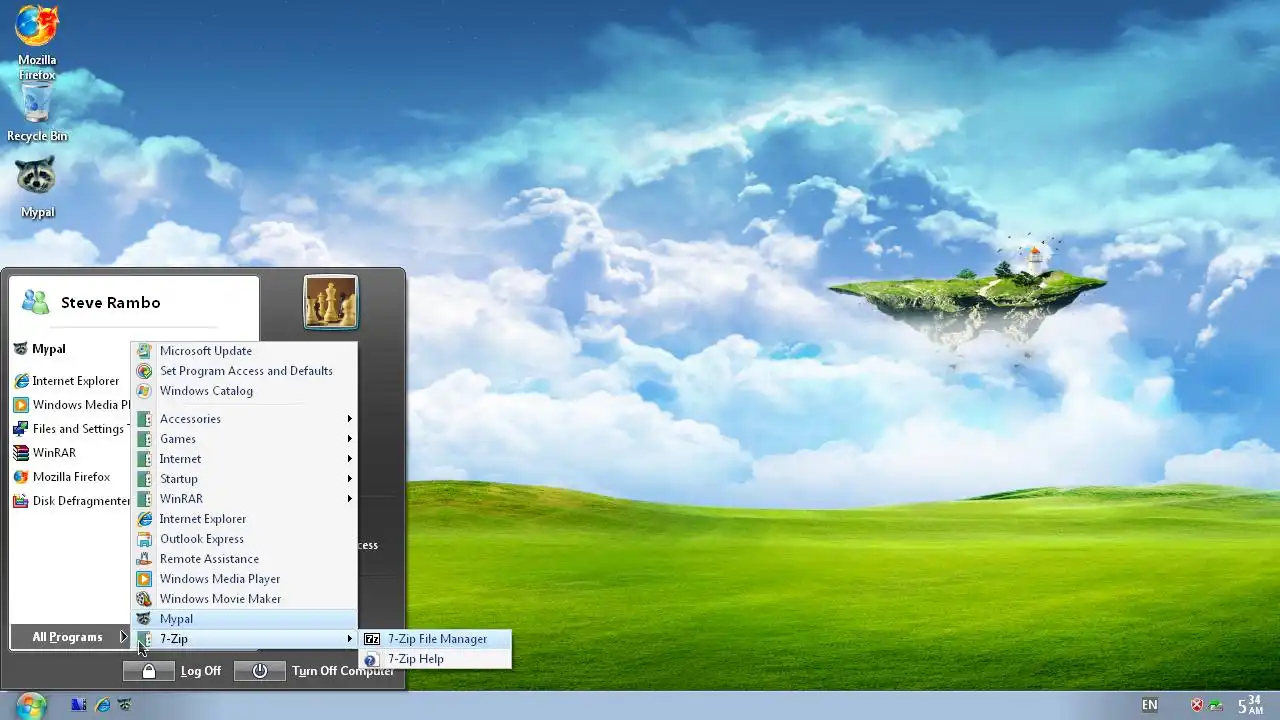
Task: Click the Remote Assistance icon
Action: (144, 559)
